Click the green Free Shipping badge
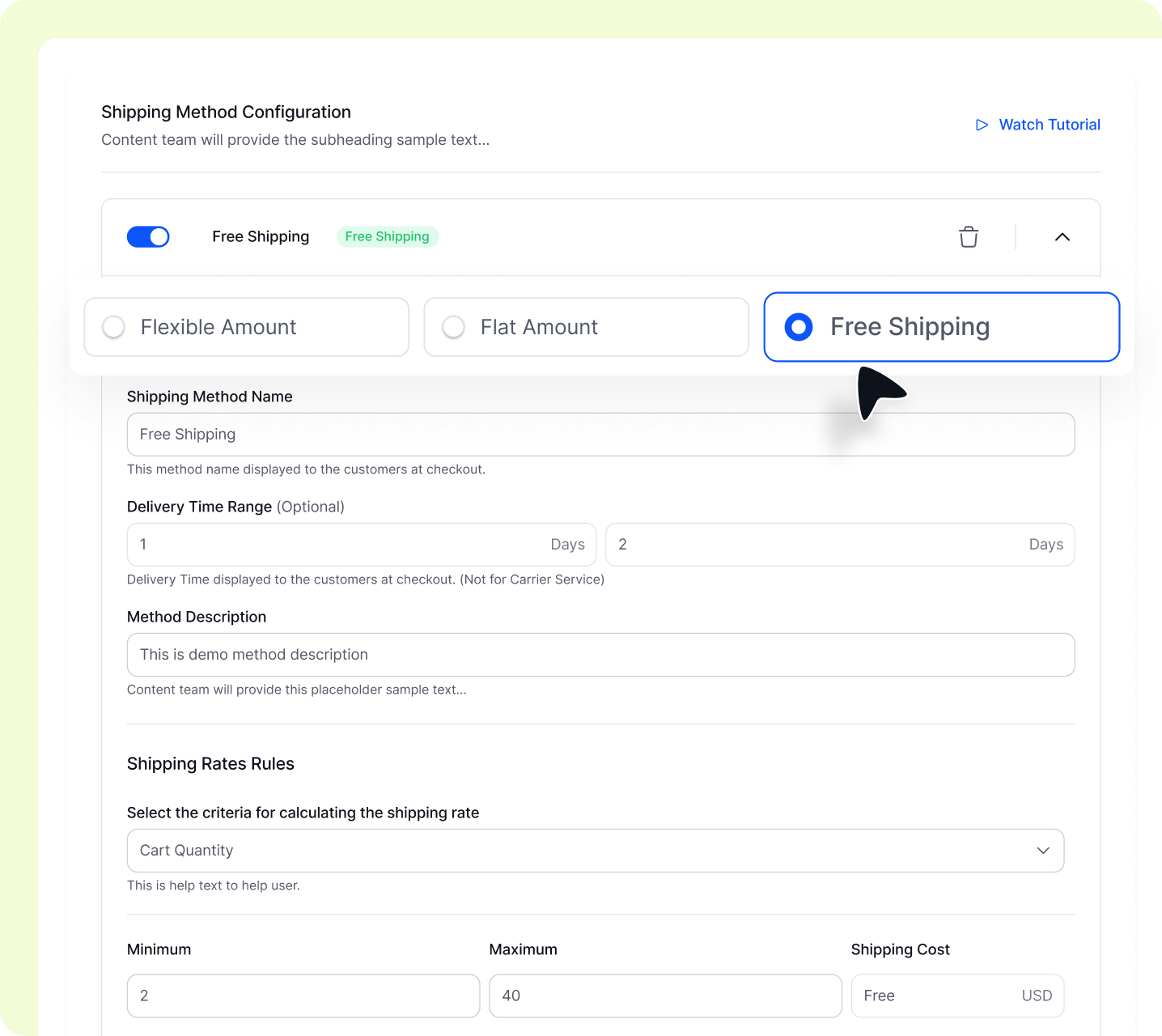This screenshot has width=1162, height=1036. point(388,236)
